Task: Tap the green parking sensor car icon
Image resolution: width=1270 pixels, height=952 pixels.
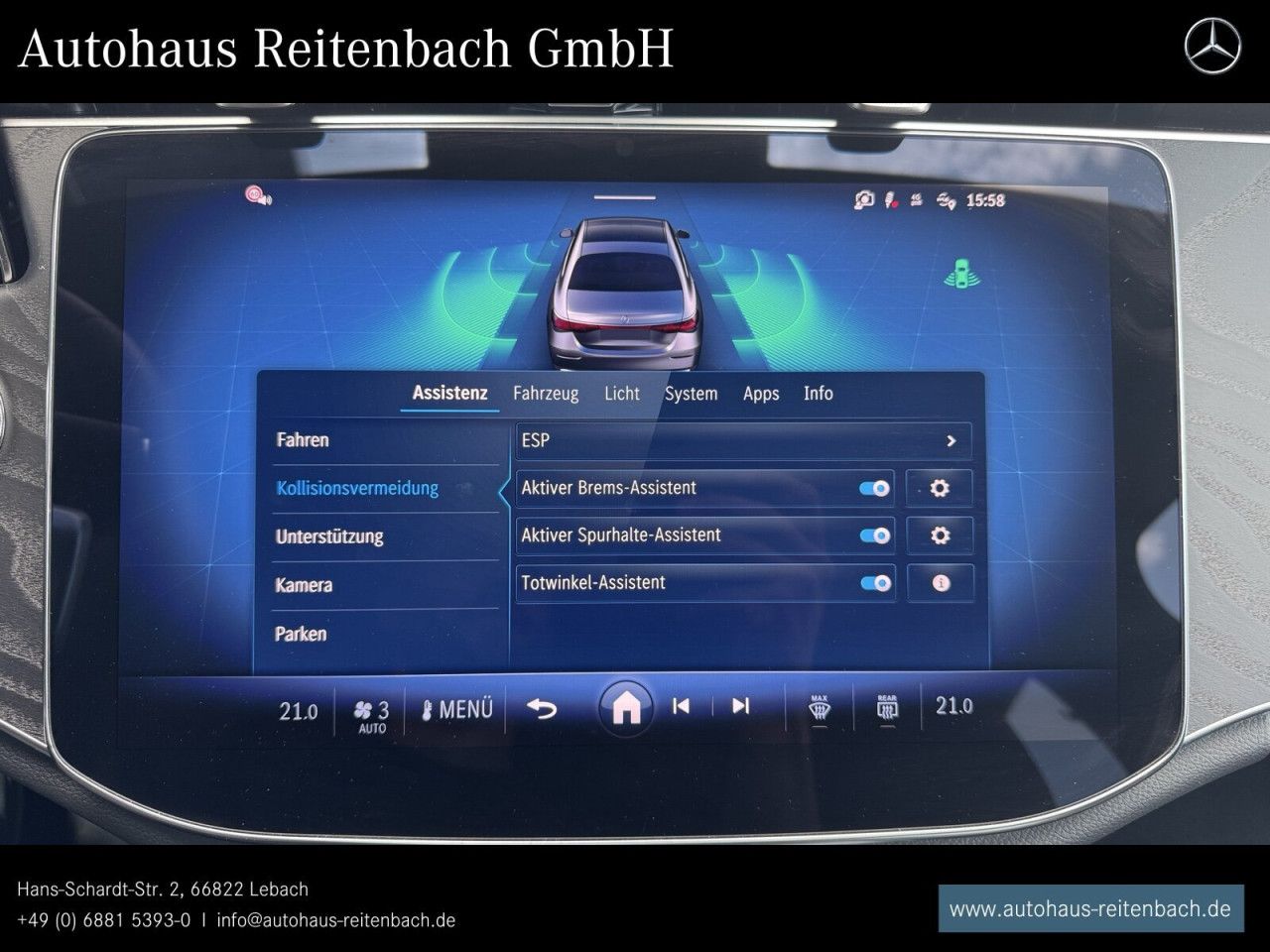Action: pos(961,273)
